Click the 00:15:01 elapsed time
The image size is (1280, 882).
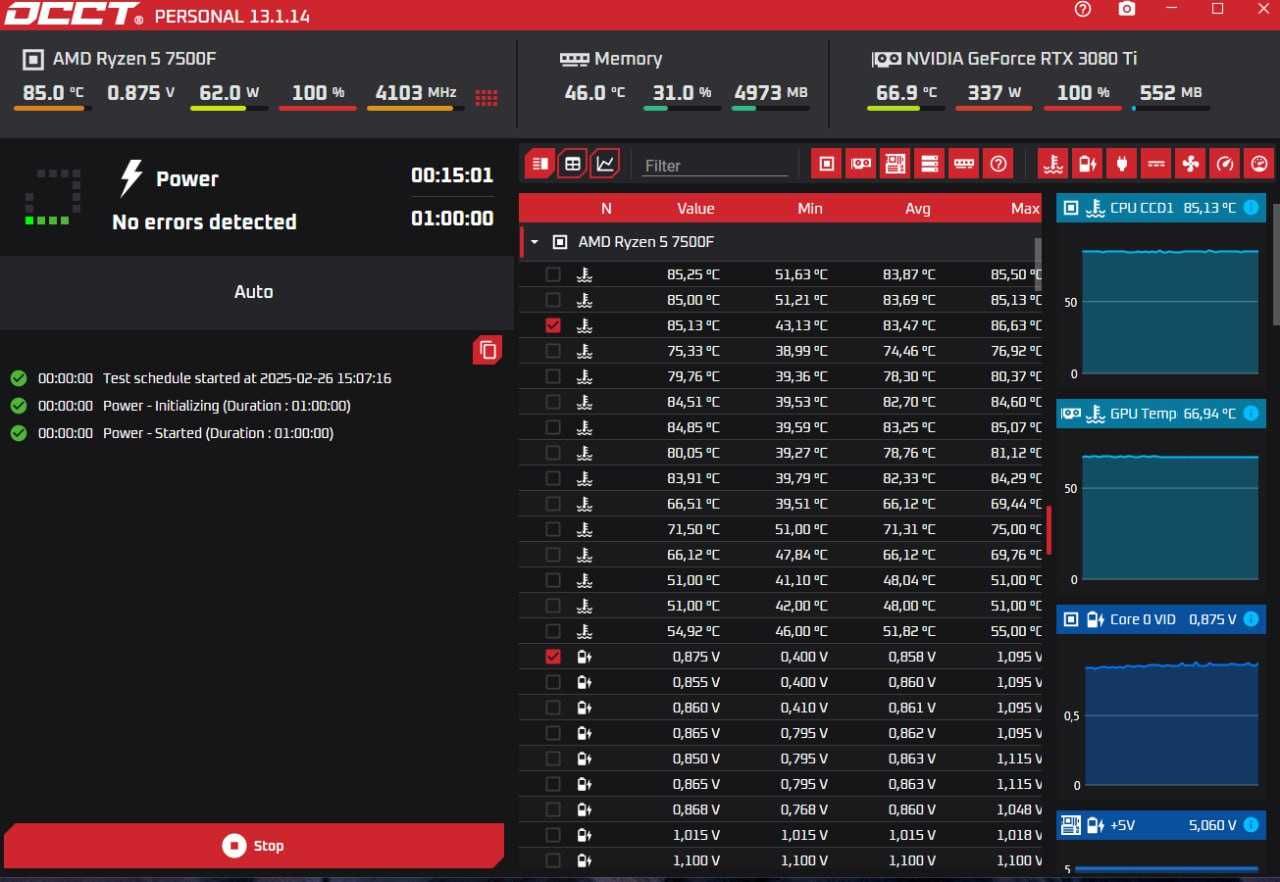tap(452, 176)
